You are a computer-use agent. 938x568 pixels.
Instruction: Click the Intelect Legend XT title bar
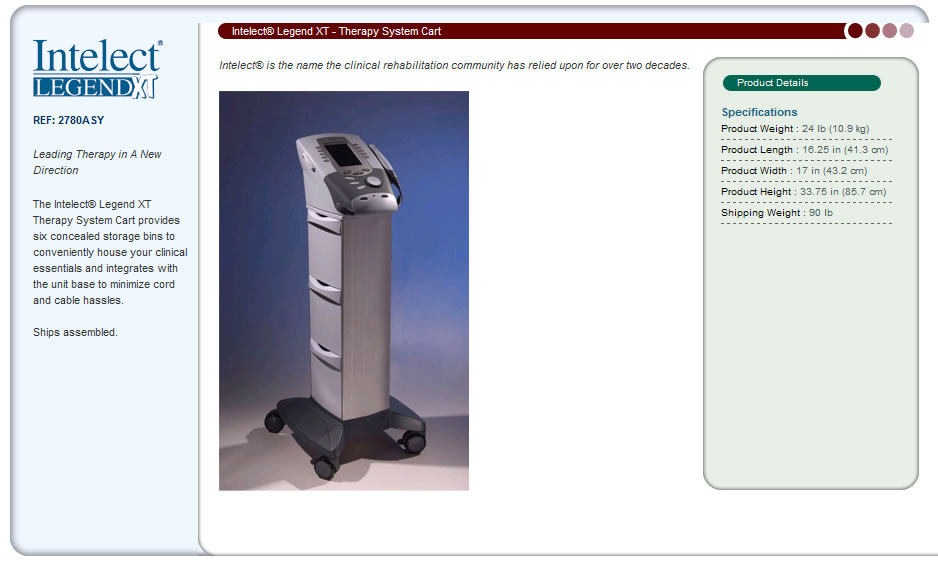coord(531,31)
